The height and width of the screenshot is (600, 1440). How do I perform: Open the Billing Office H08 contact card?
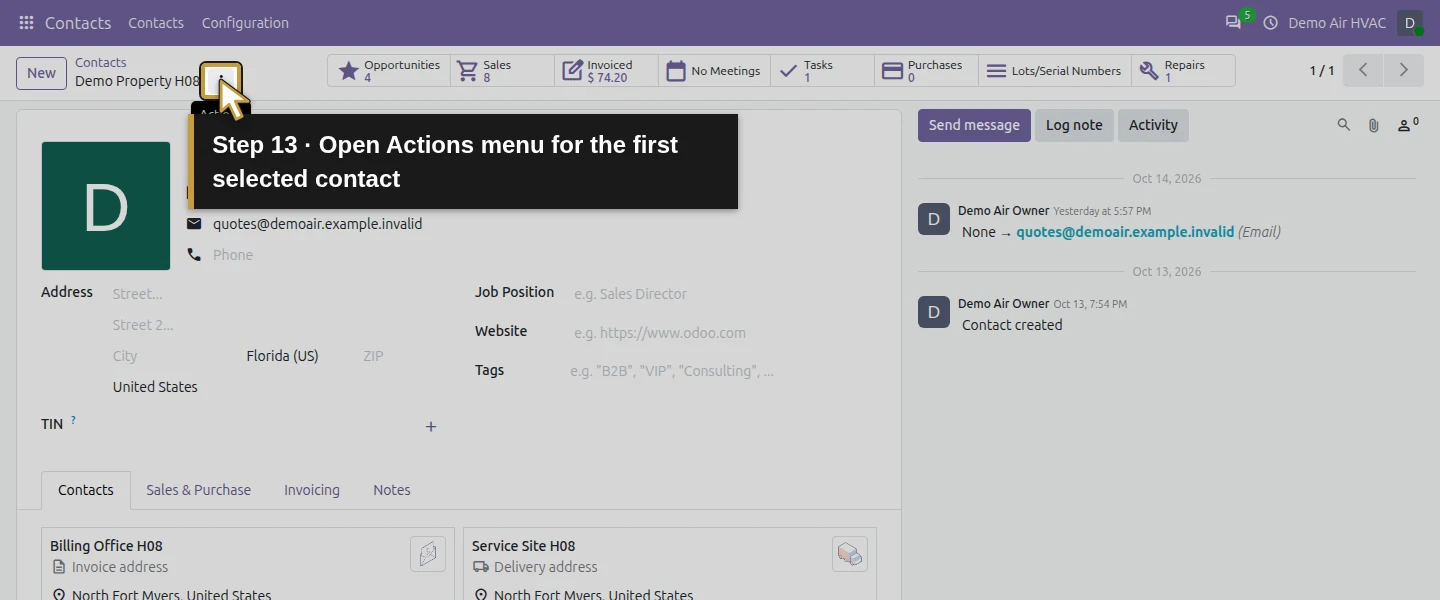click(248, 564)
